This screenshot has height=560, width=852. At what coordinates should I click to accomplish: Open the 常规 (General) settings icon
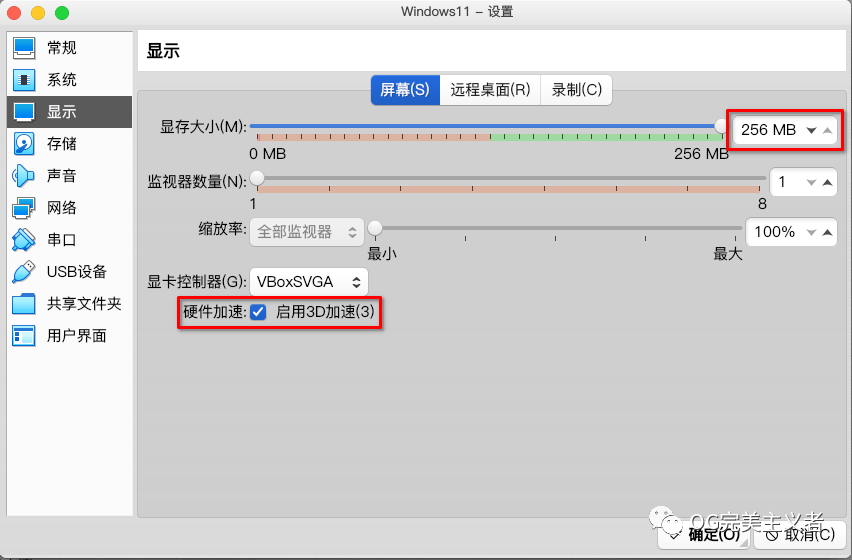24,48
